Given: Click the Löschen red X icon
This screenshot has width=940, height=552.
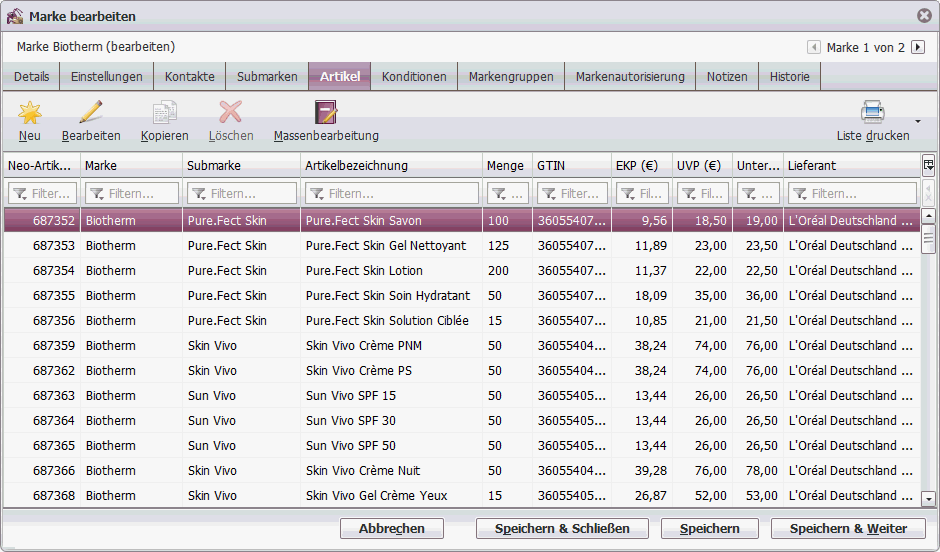Looking at the screenshot, I should coord(231,112).
